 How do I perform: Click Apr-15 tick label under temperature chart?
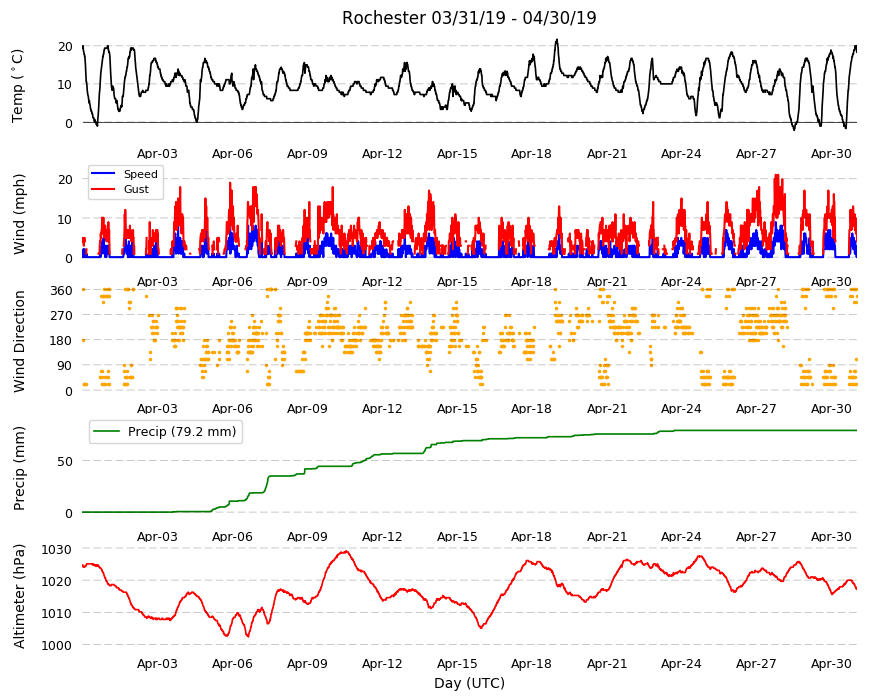tap(457, 154)
